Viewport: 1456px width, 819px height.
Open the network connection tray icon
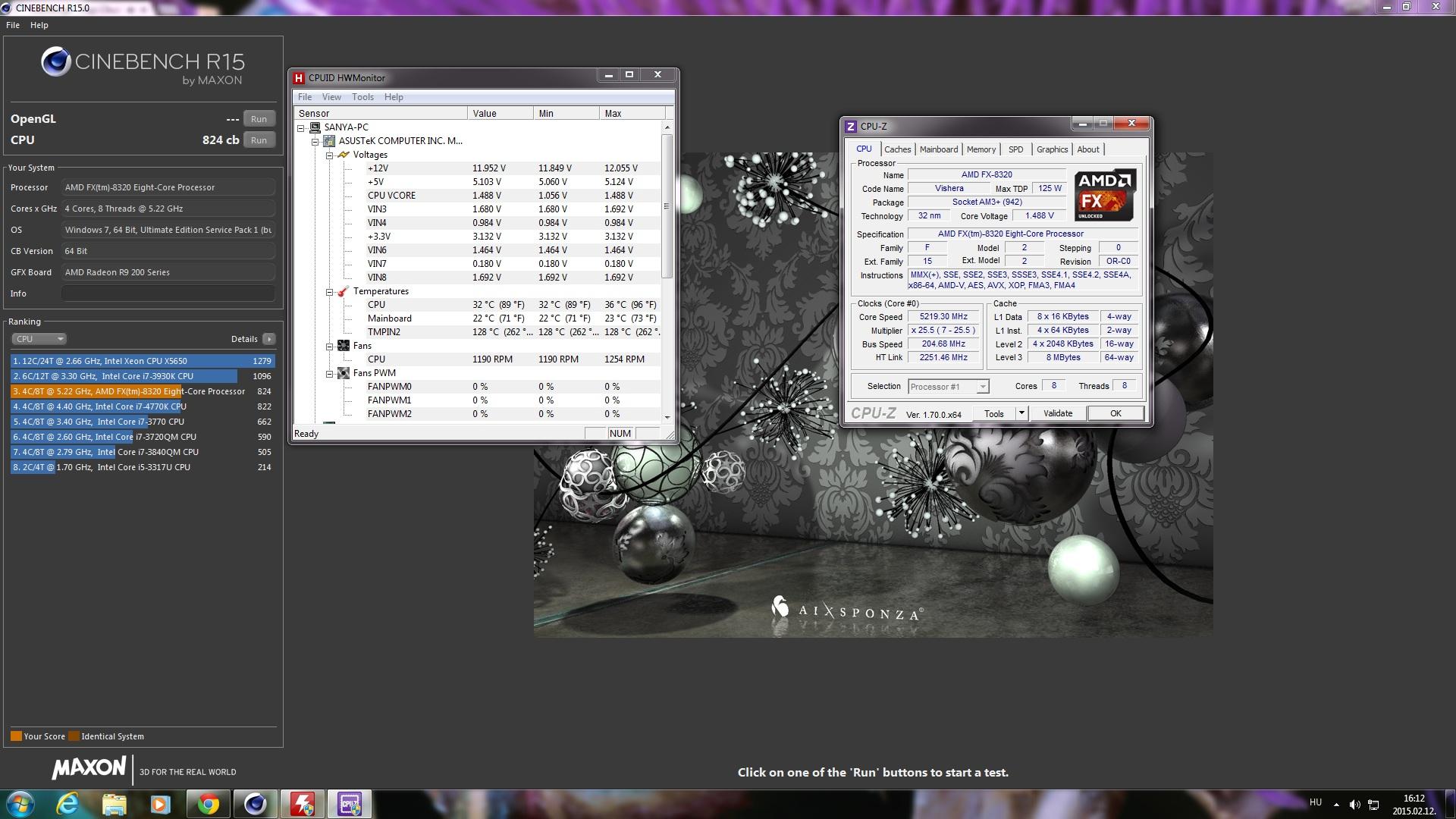pyautogui.click(x=1373, y=804)
